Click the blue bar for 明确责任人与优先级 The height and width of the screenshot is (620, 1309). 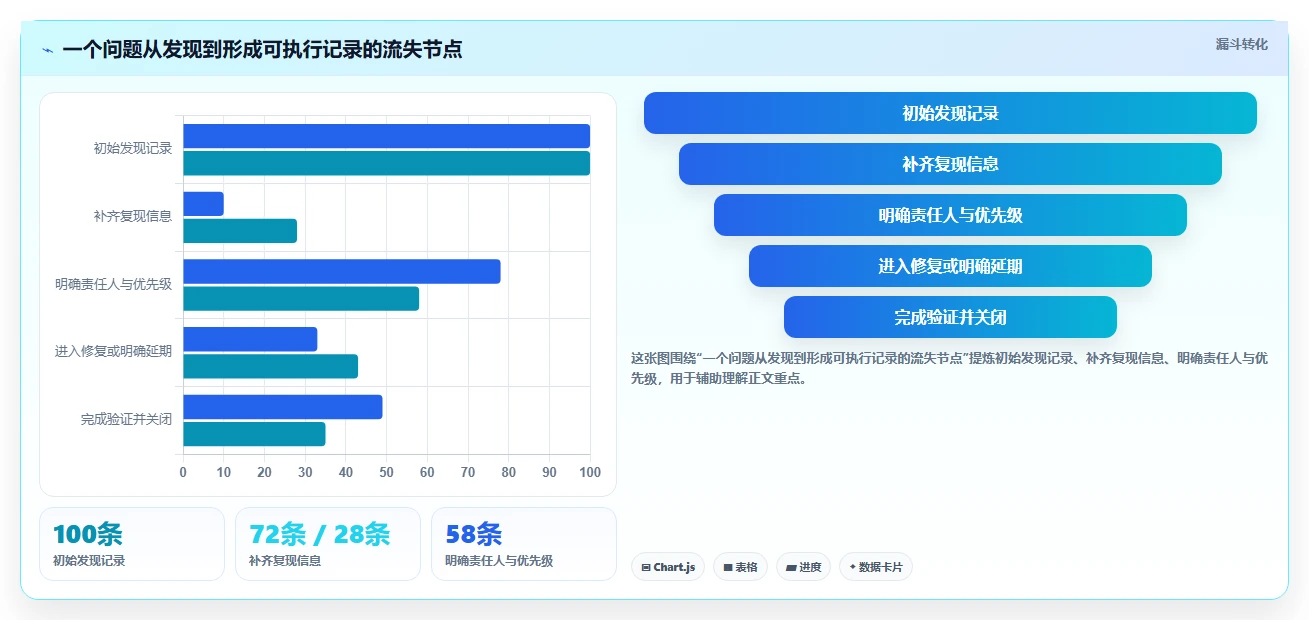[342, 271]
